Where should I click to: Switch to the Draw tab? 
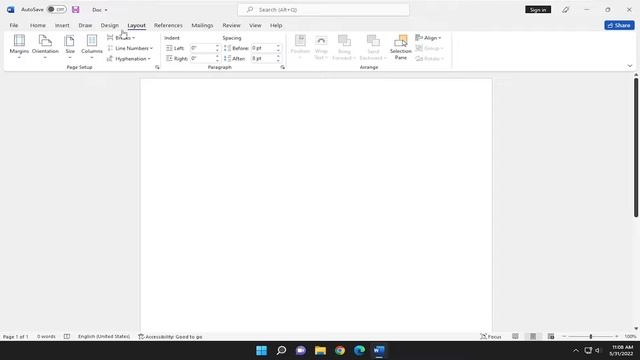pos(85,25)
